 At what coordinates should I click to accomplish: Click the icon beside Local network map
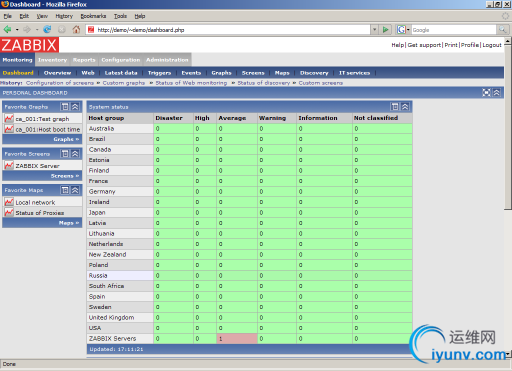9,202
